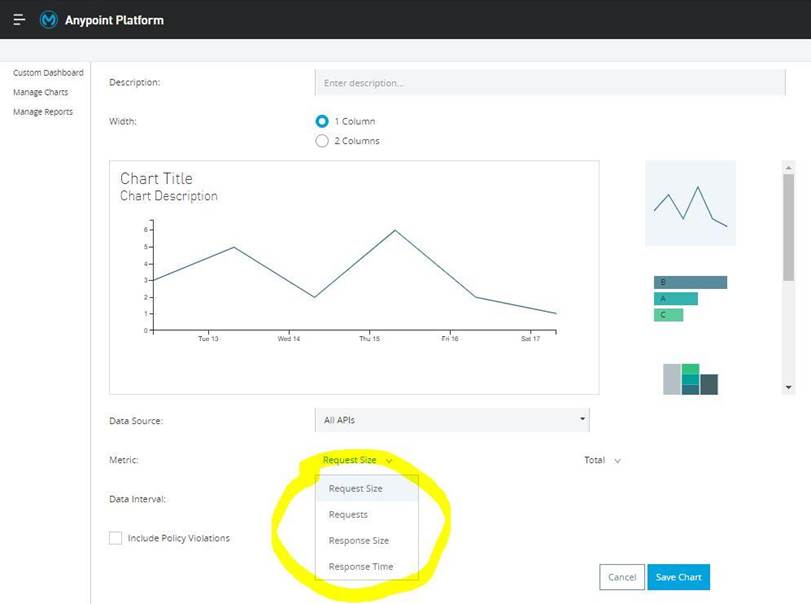
Task: Click the Save Chart button
Action: (x=677, y=577)
